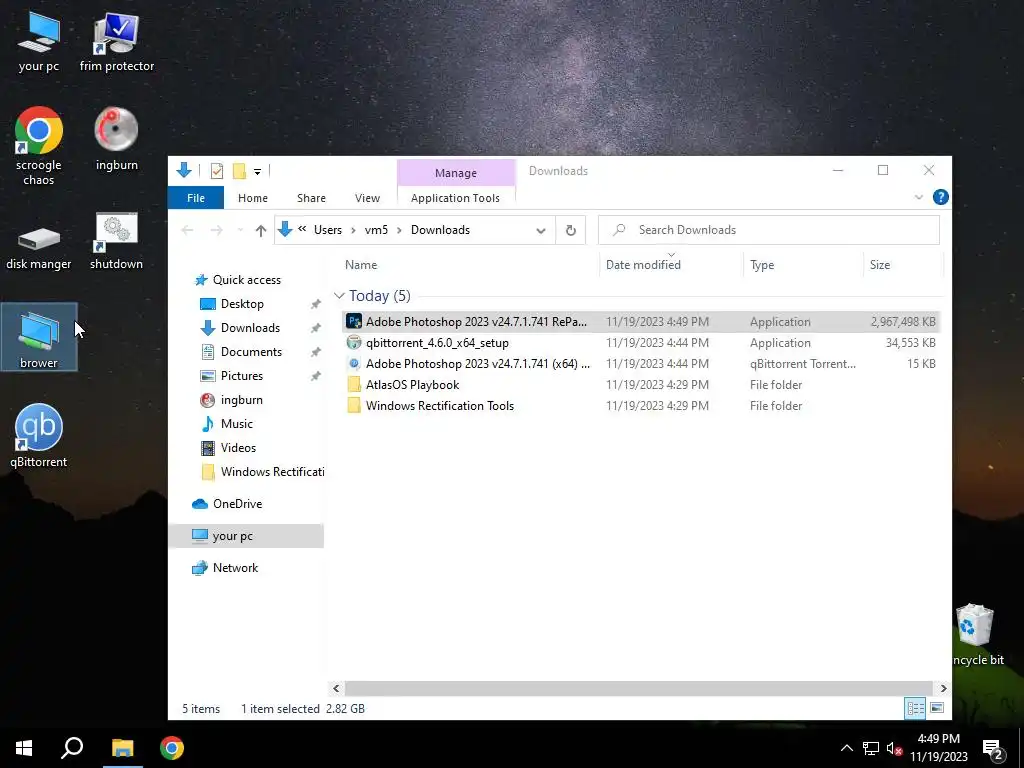Select Adobe Photoshop 2023 (x64) torrent file
1024x768 pixels.
pos(640,364)
